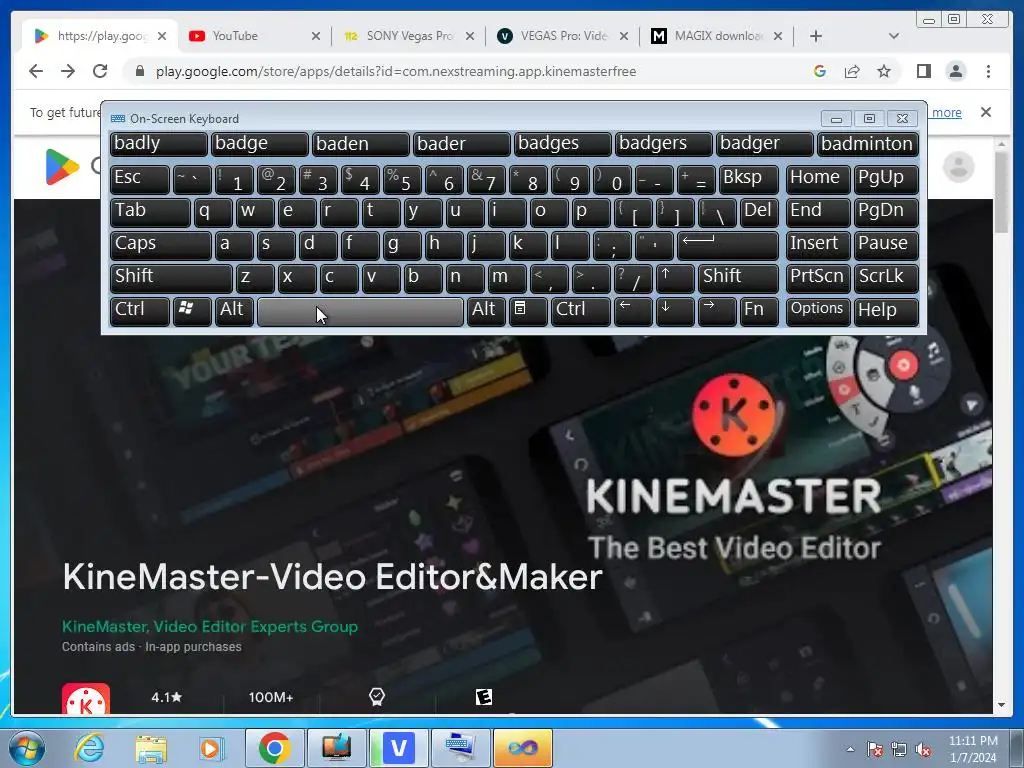Toggle the Fn key

click(x=759, y=310)
